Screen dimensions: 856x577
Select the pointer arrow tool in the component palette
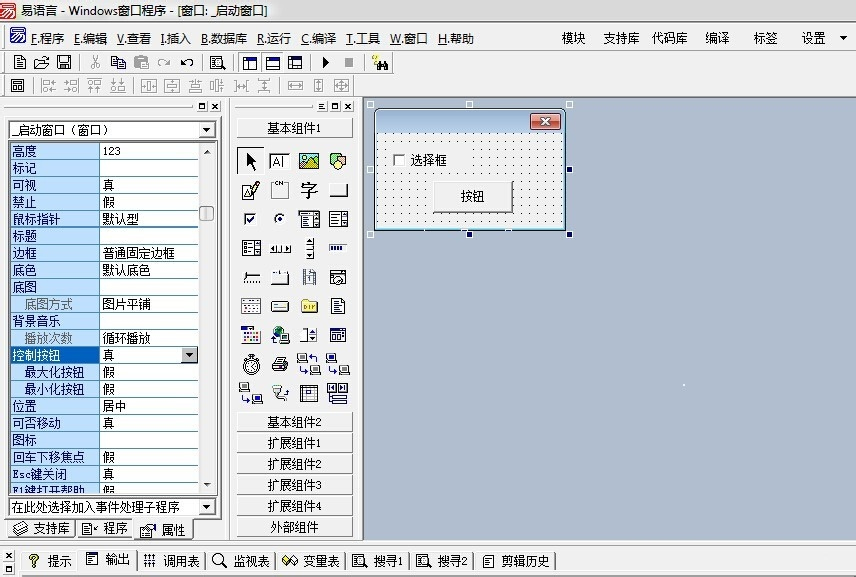click(251, 161)
